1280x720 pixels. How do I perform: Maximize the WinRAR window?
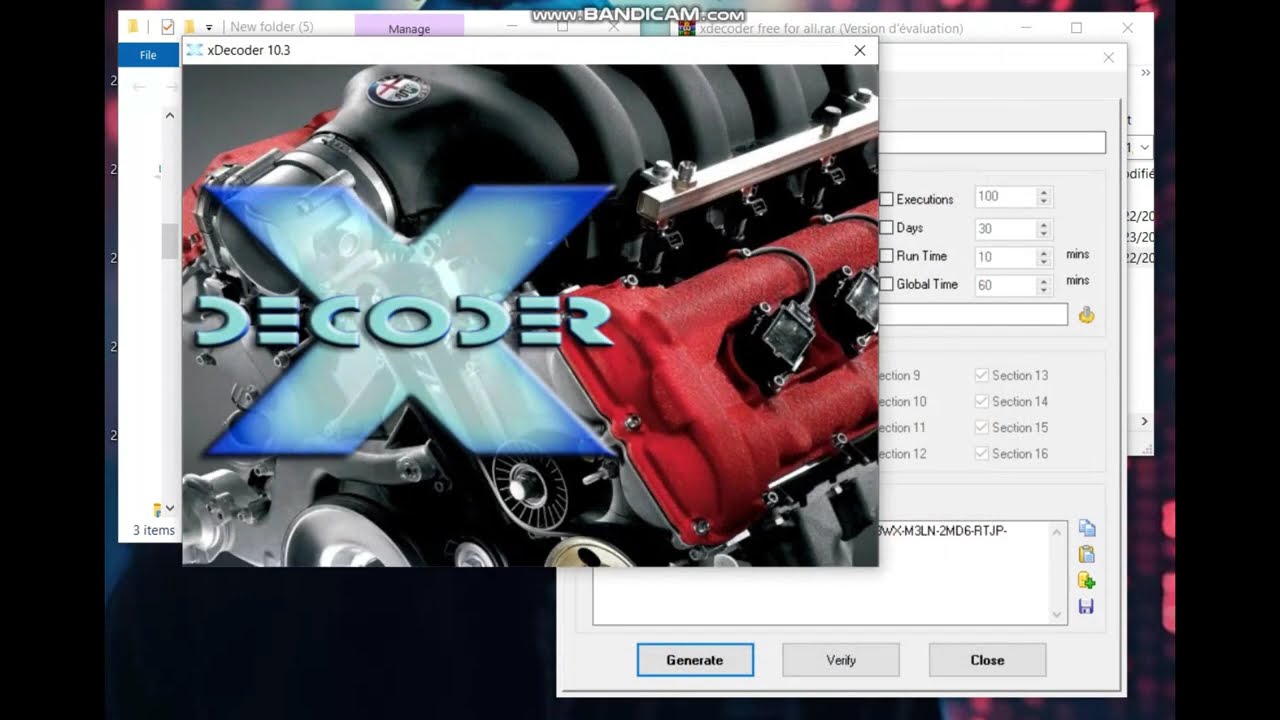pos(1076,28)
